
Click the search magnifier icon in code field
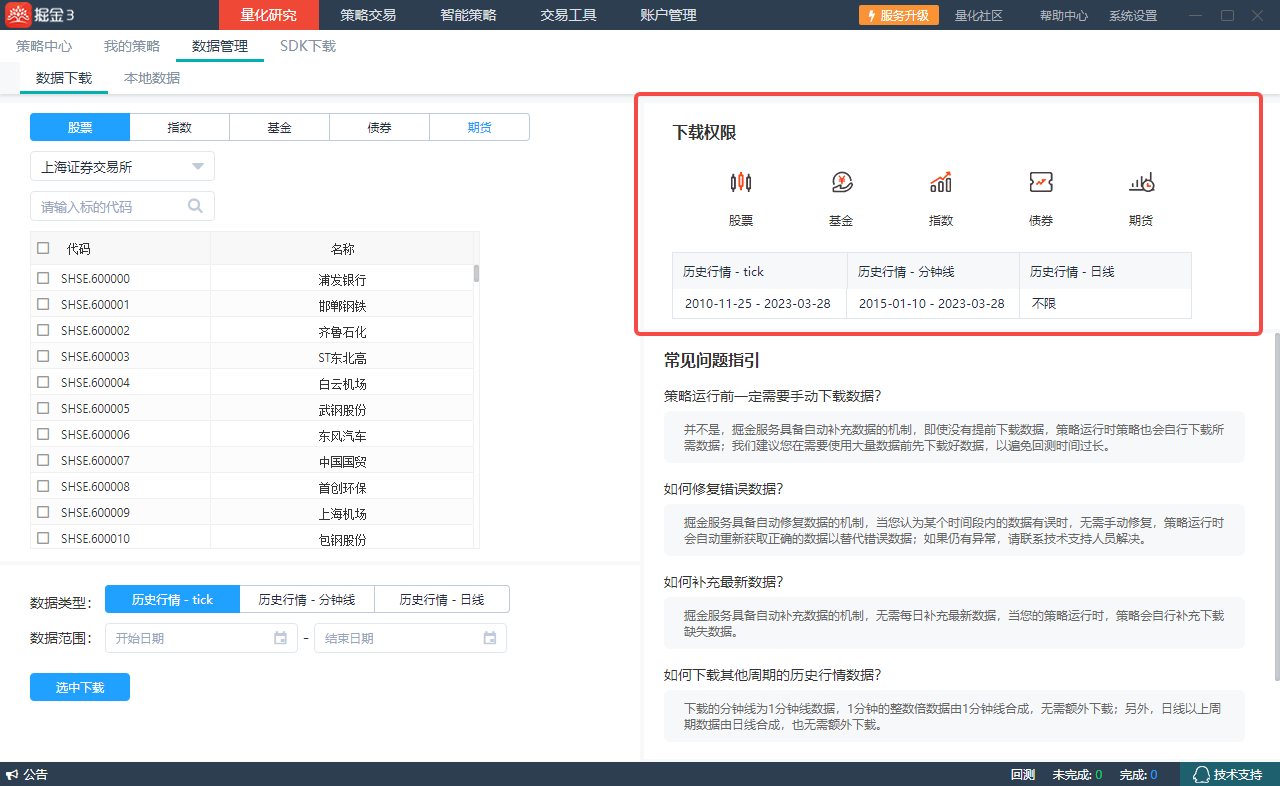[x=196, y=206]
